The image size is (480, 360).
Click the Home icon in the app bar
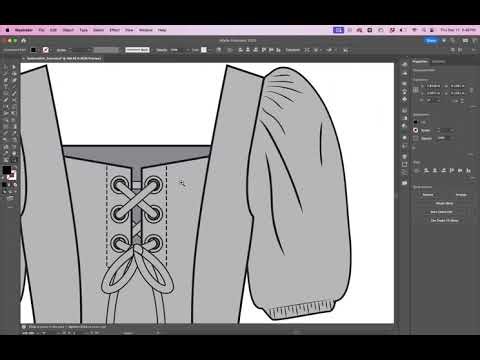coord(23,41)
